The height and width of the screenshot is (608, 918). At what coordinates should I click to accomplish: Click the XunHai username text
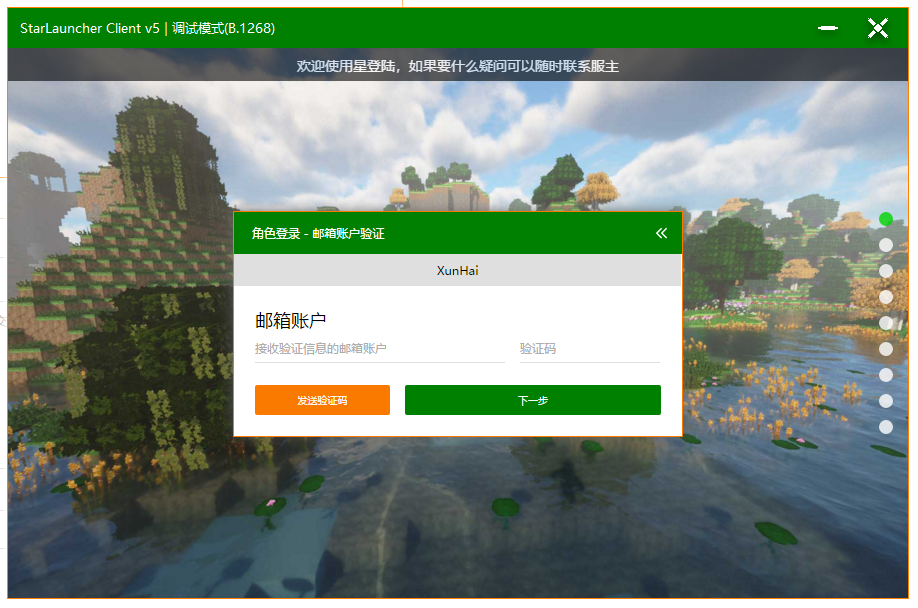[x=457, y=270]
